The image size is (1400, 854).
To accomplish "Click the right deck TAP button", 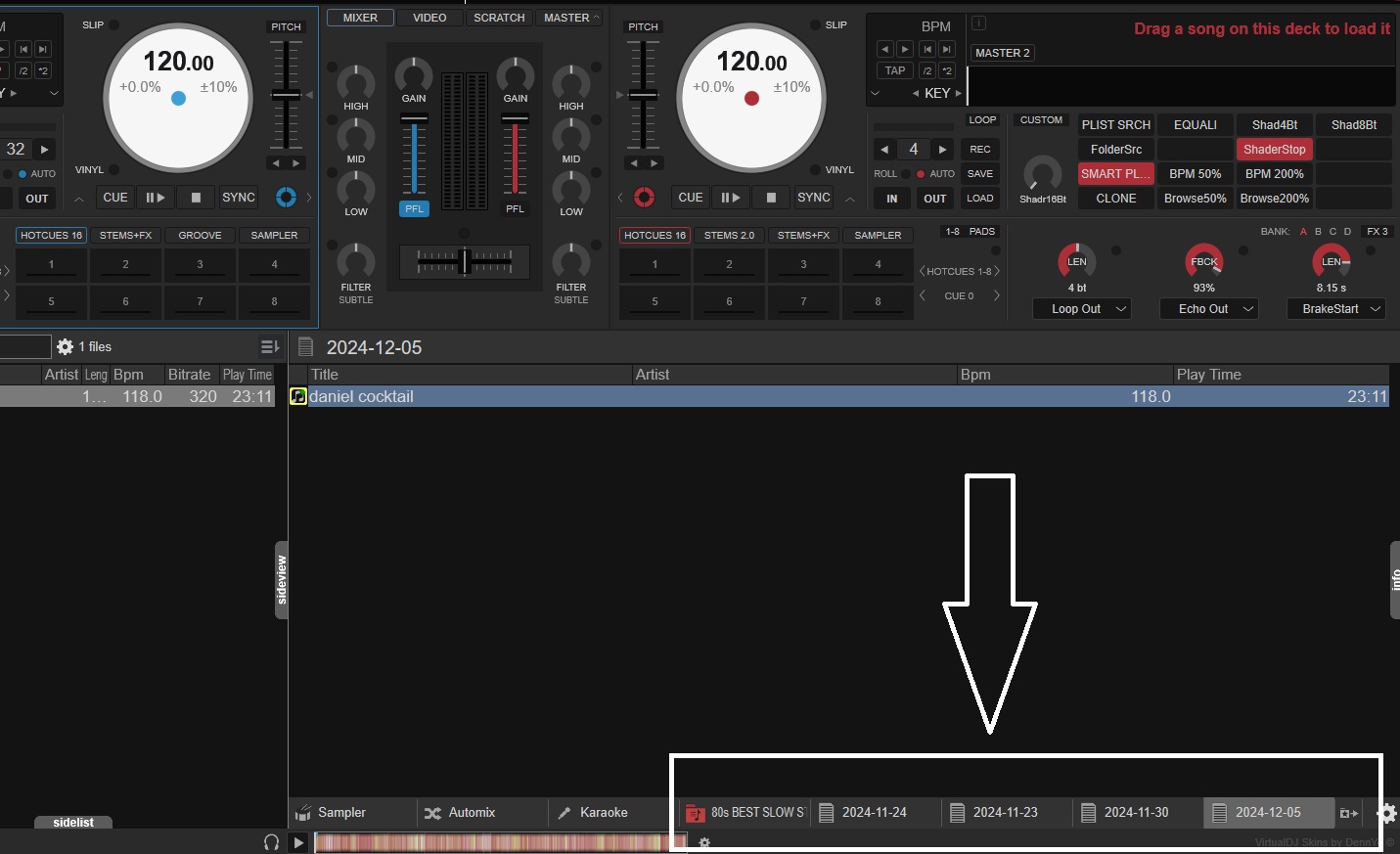I will tap(894, 70).
